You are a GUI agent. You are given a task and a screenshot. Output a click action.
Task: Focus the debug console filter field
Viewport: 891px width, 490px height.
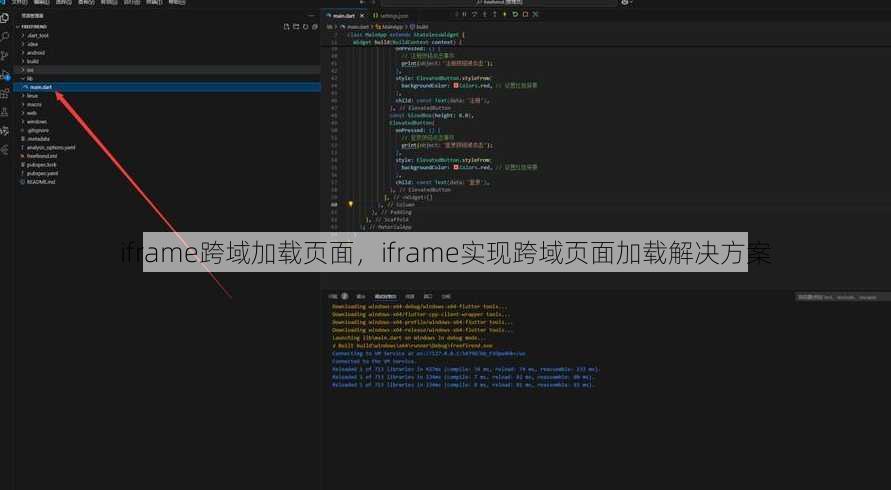point(842,297)
